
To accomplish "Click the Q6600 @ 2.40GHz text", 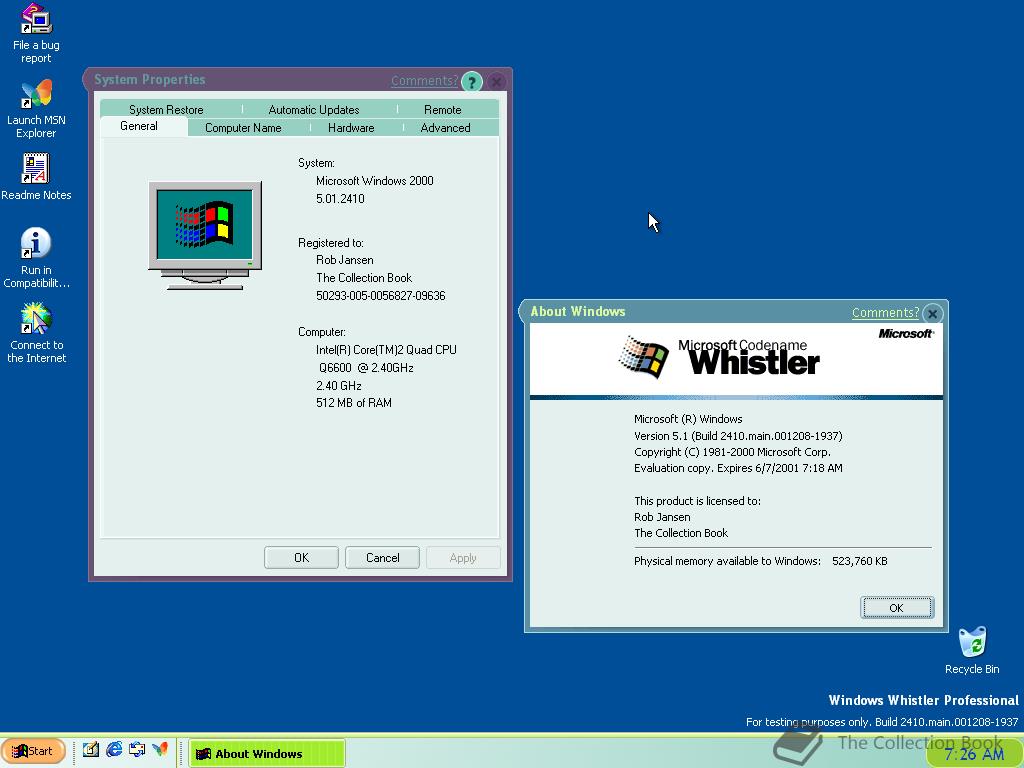I will (366, 368).
